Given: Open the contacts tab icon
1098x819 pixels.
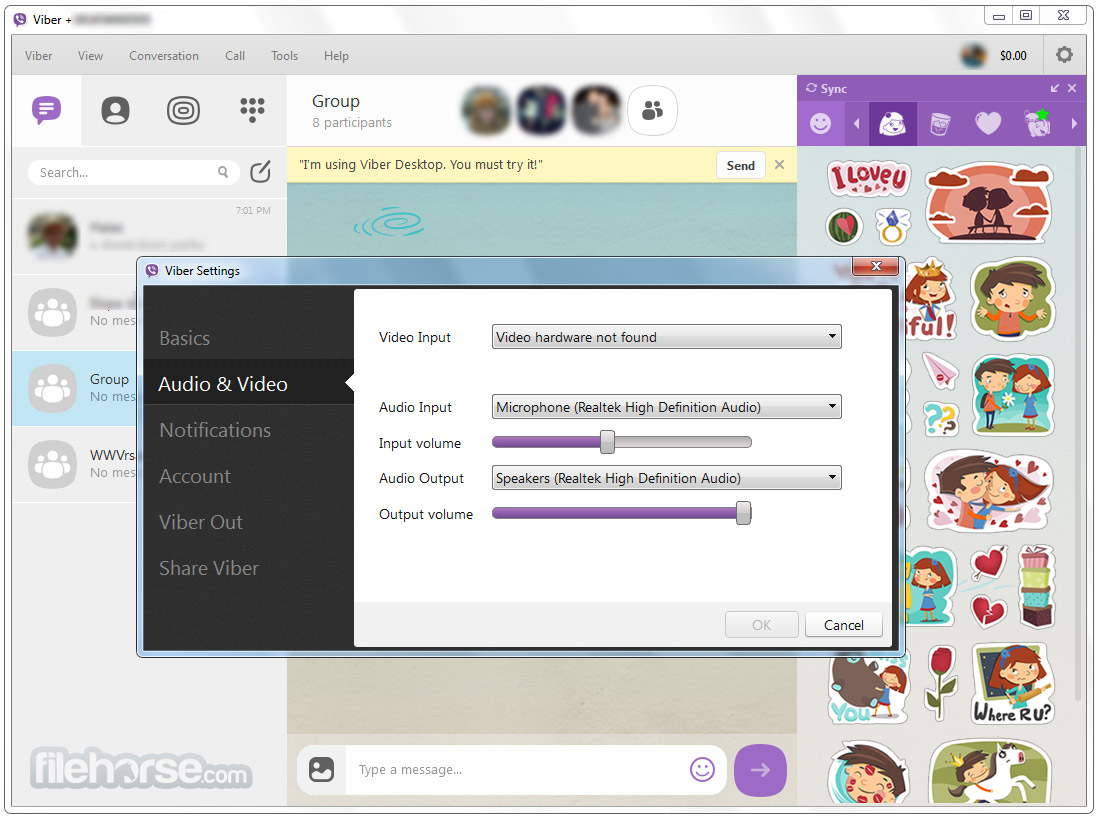Looking at the screenshot, I should [116, 111].
